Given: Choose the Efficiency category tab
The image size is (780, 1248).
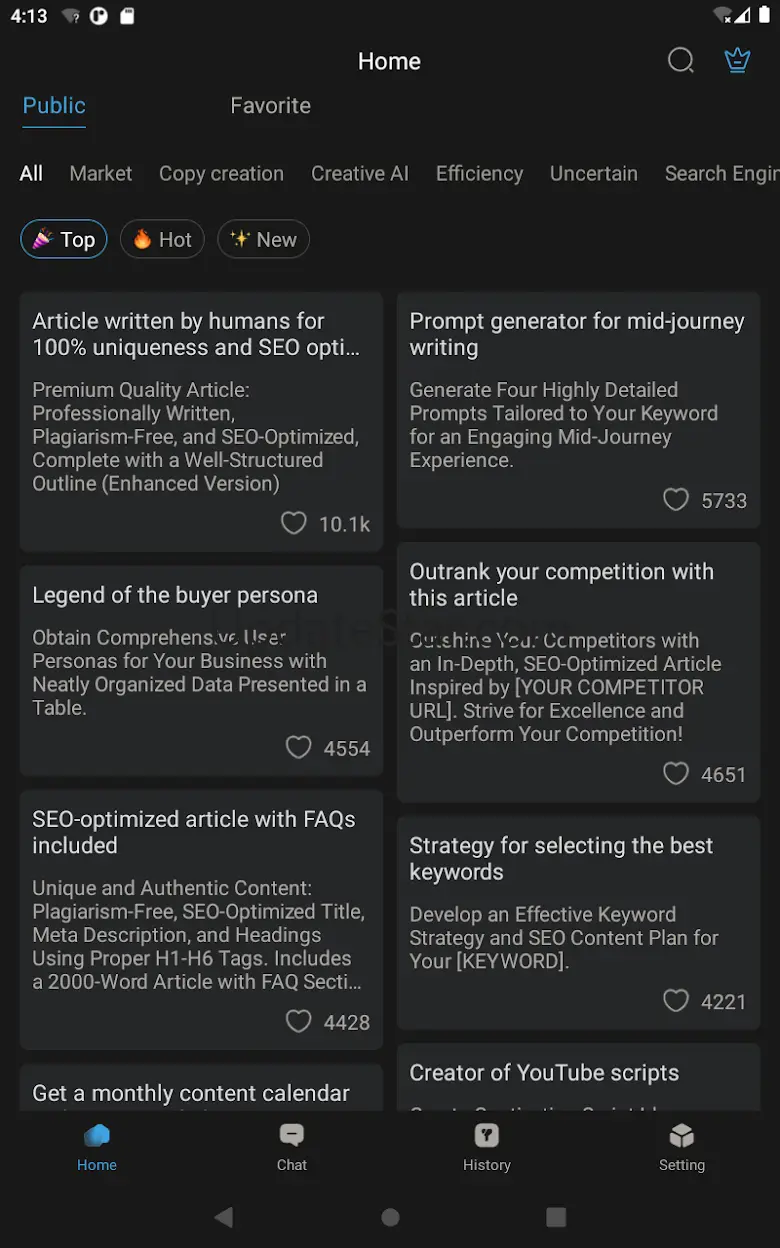Looking at the screenshot, I should [x=479, y=174].
